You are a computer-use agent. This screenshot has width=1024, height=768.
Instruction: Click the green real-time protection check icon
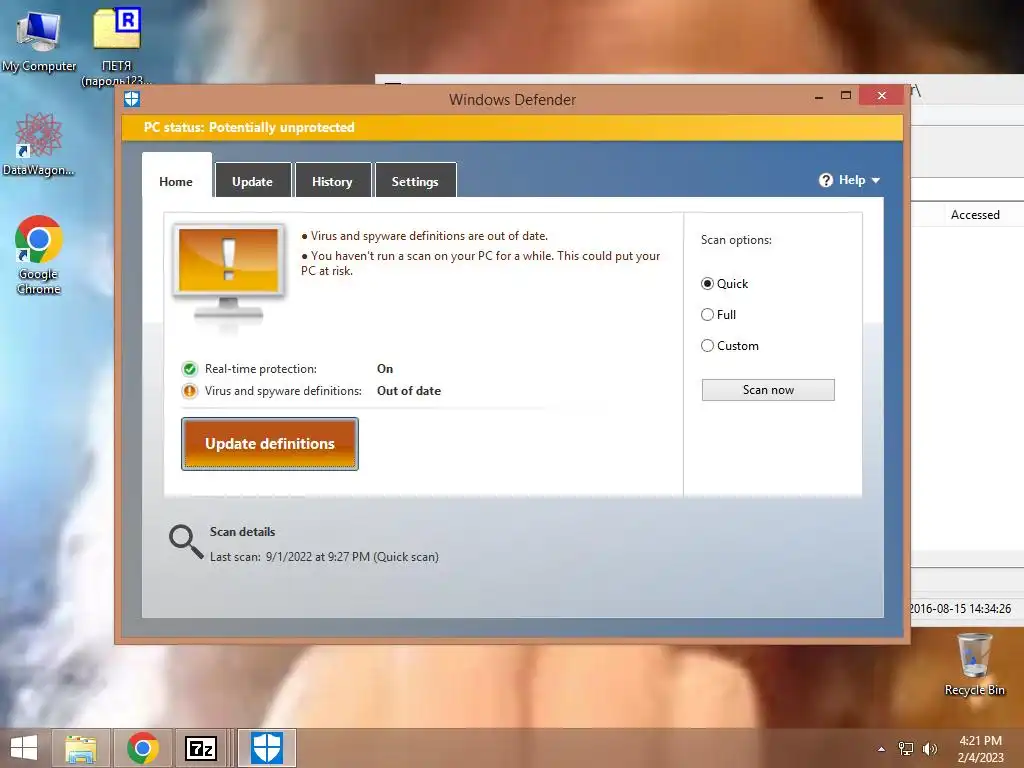coord(189,369)
